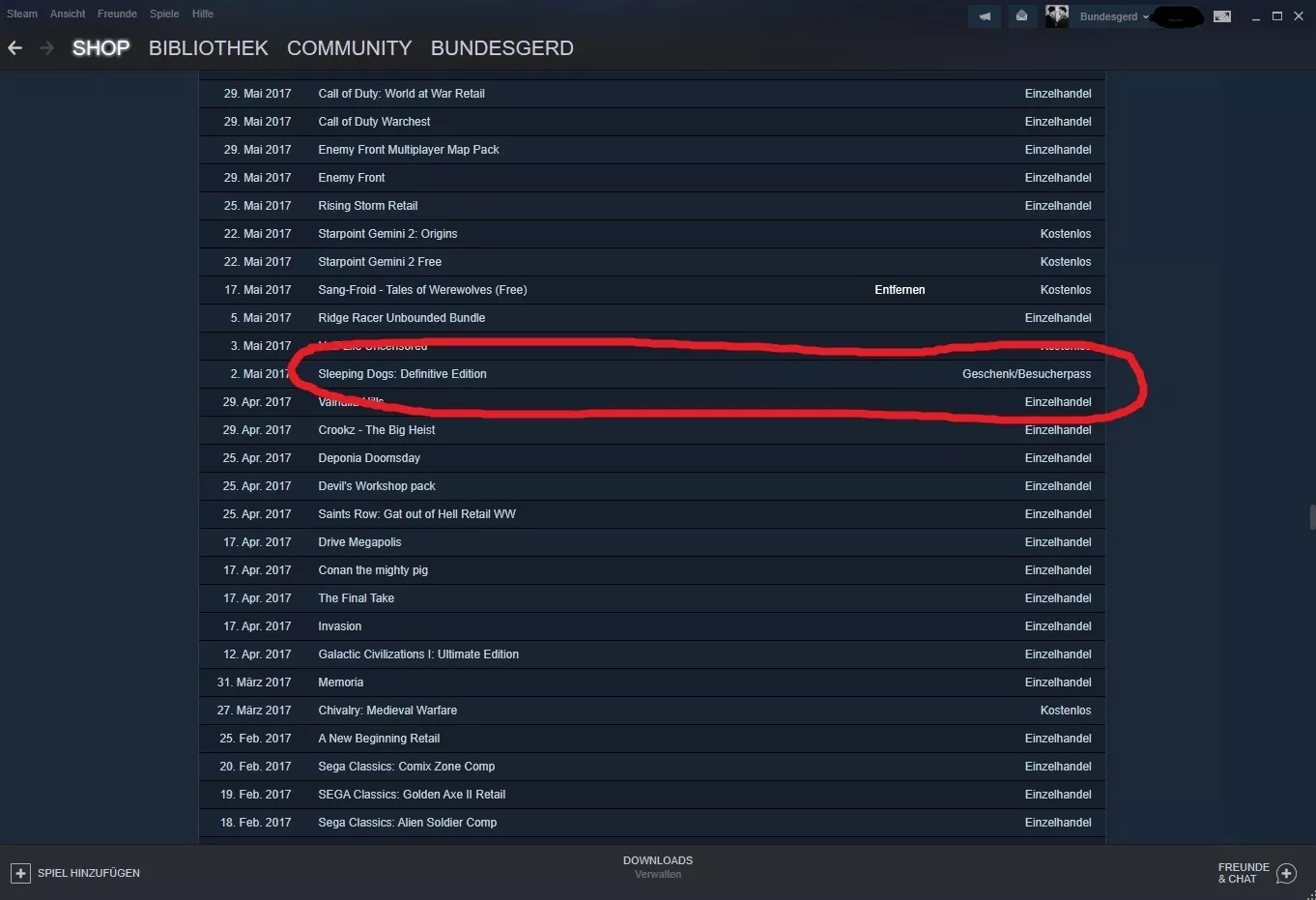Select Sleeping Dogs: Definitive Edition
Screen dimensions: 1316x900
click(x=403, y=374)
